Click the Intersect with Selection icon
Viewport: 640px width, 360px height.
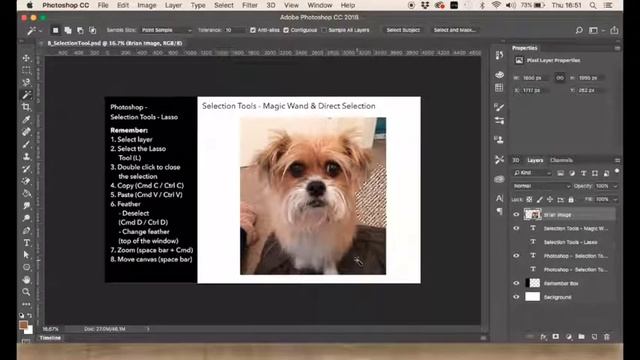tap(93, 30)
